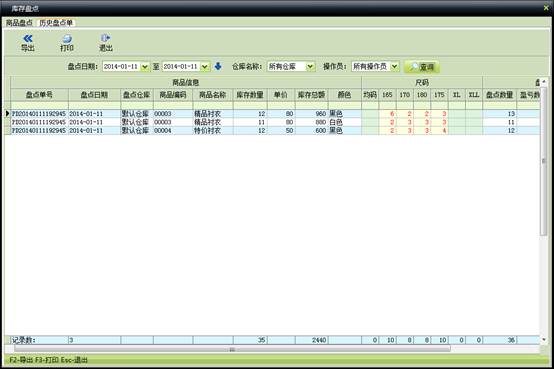Click the 库存数量 column header
The image size is (554, 369).
point(250,95)
